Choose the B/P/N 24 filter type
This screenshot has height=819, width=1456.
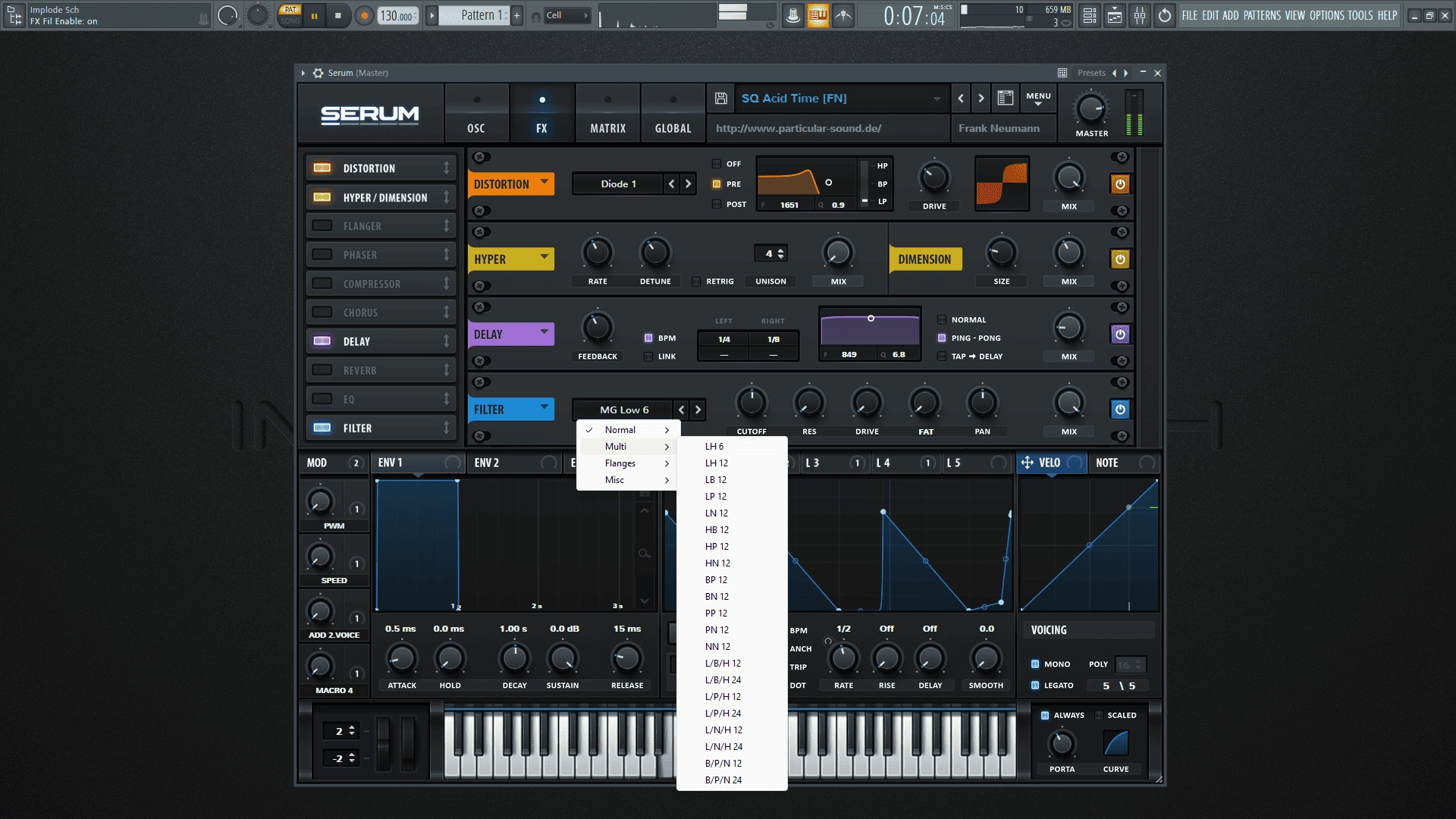[732, 780]
